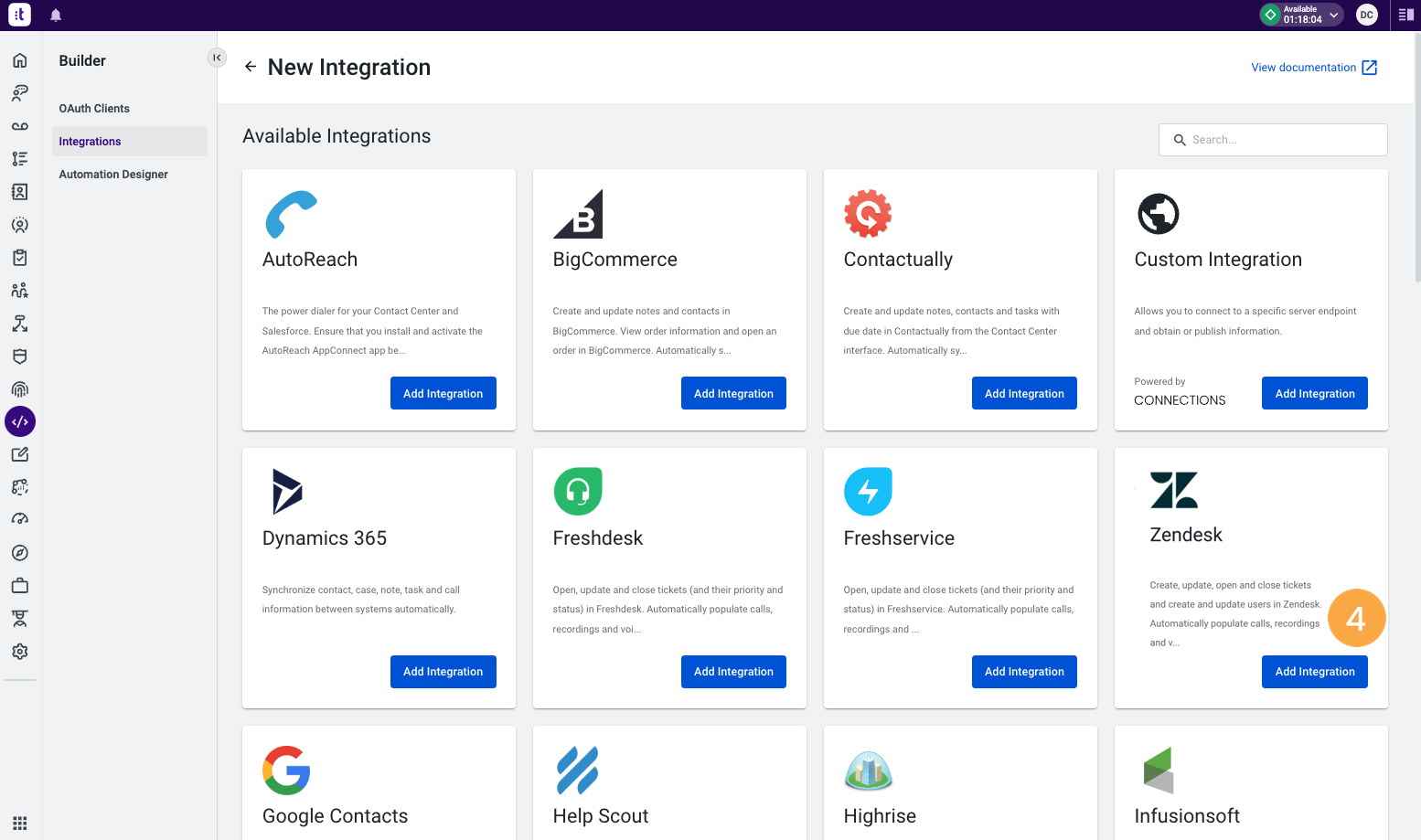Add the Contactually integration
This screenshot has height=840, width=1421.
pyautogui.click(x=1024, y=393)
